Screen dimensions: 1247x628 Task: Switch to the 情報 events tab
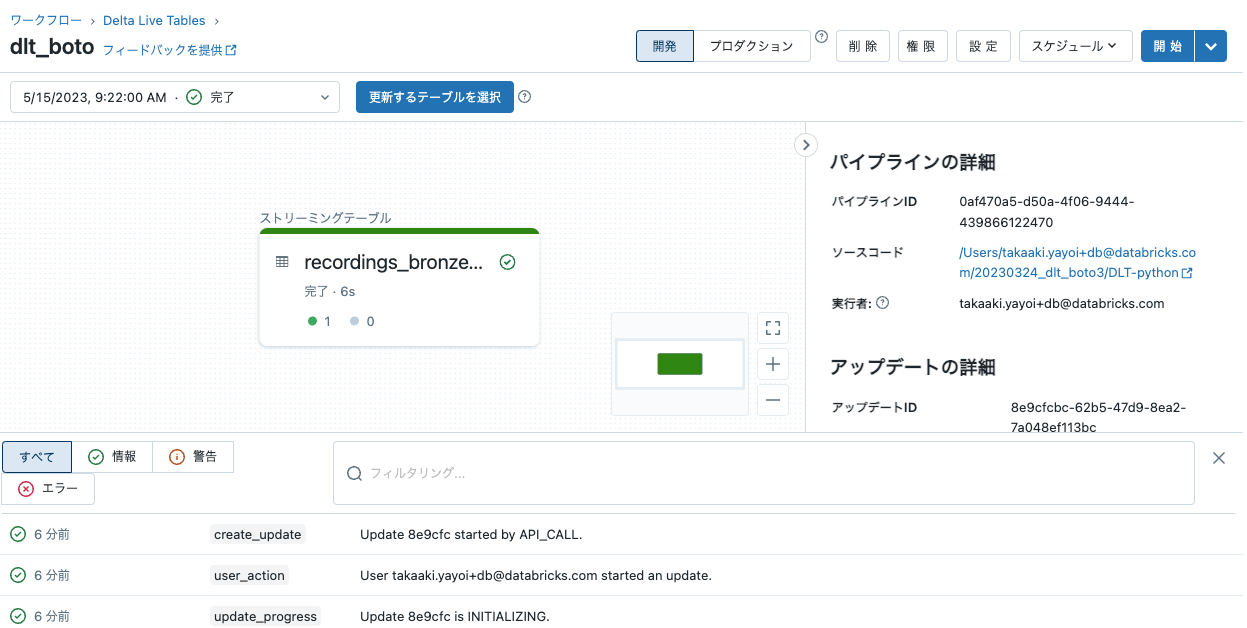coord(114,456)
